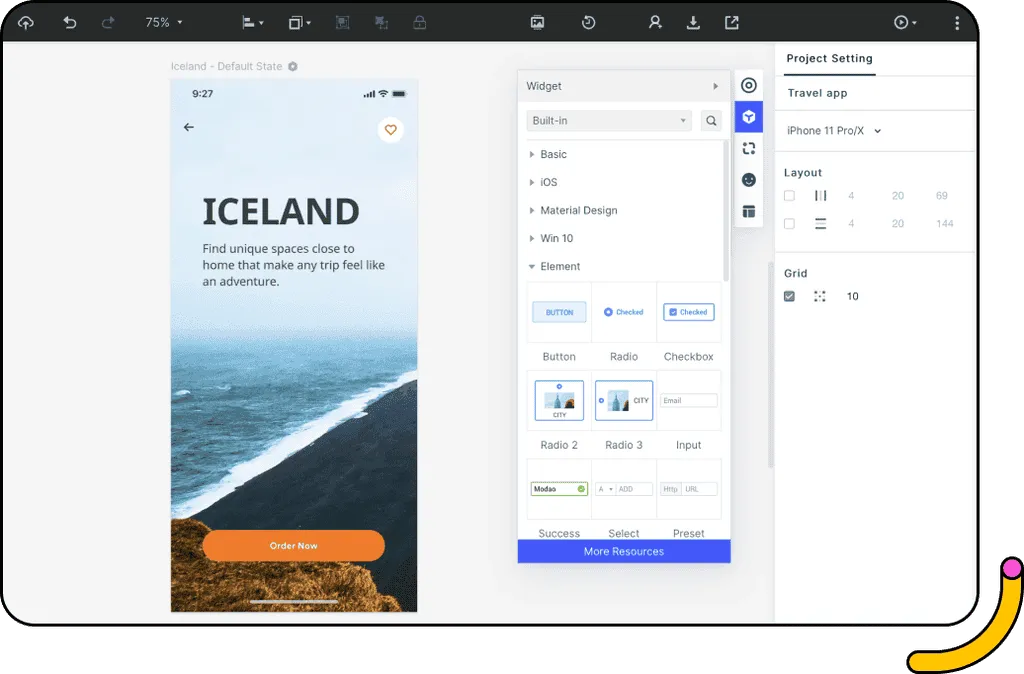Enable the column layout checkbox
This screenshot has height=674, width=1024.
click(x=789, y=196)
